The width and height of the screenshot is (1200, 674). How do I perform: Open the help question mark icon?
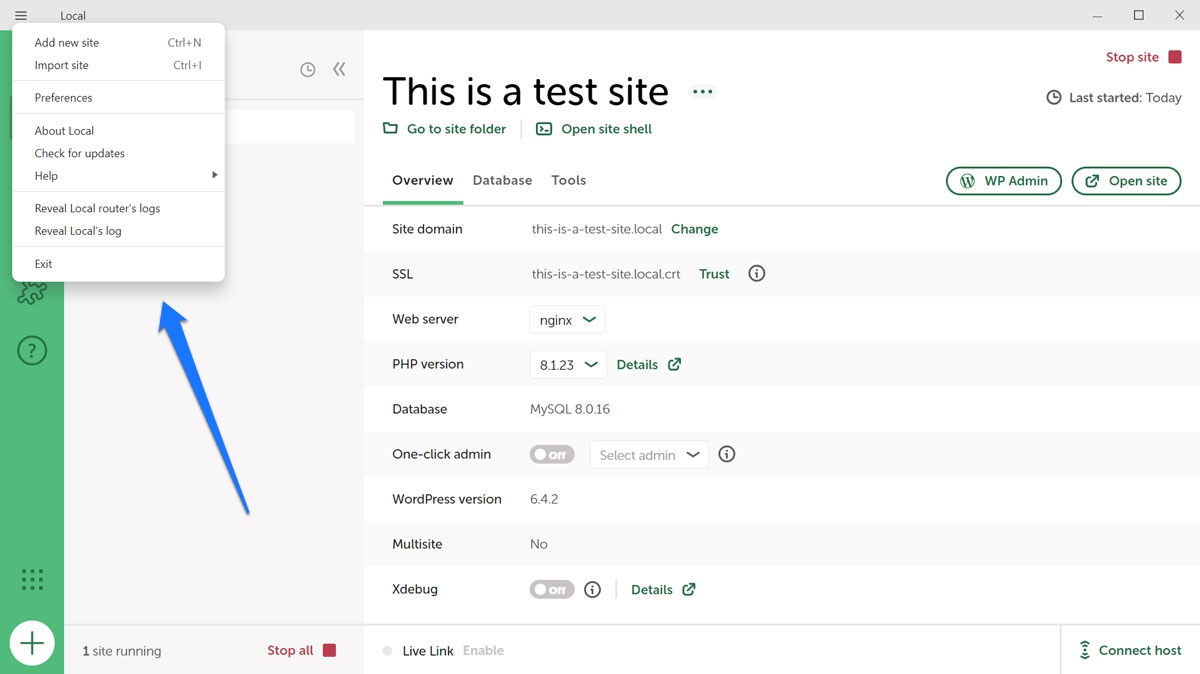[x=32, y=351]
